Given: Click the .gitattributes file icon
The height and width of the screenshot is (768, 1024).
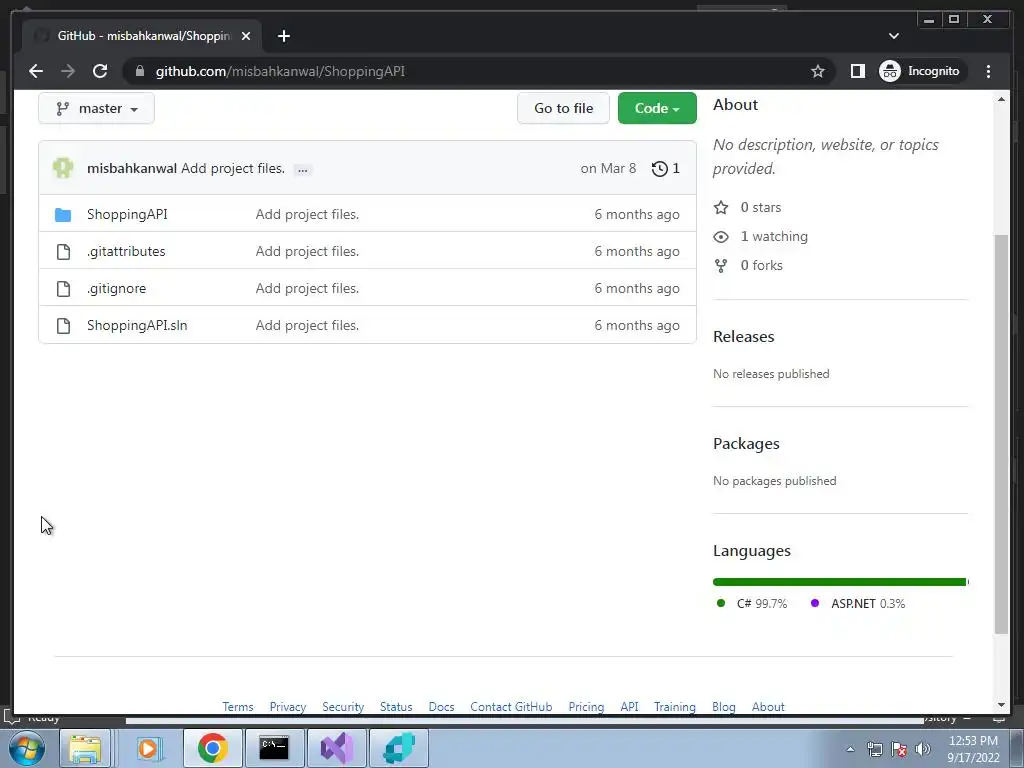Looking at the screenshot, I should (63, 251).
